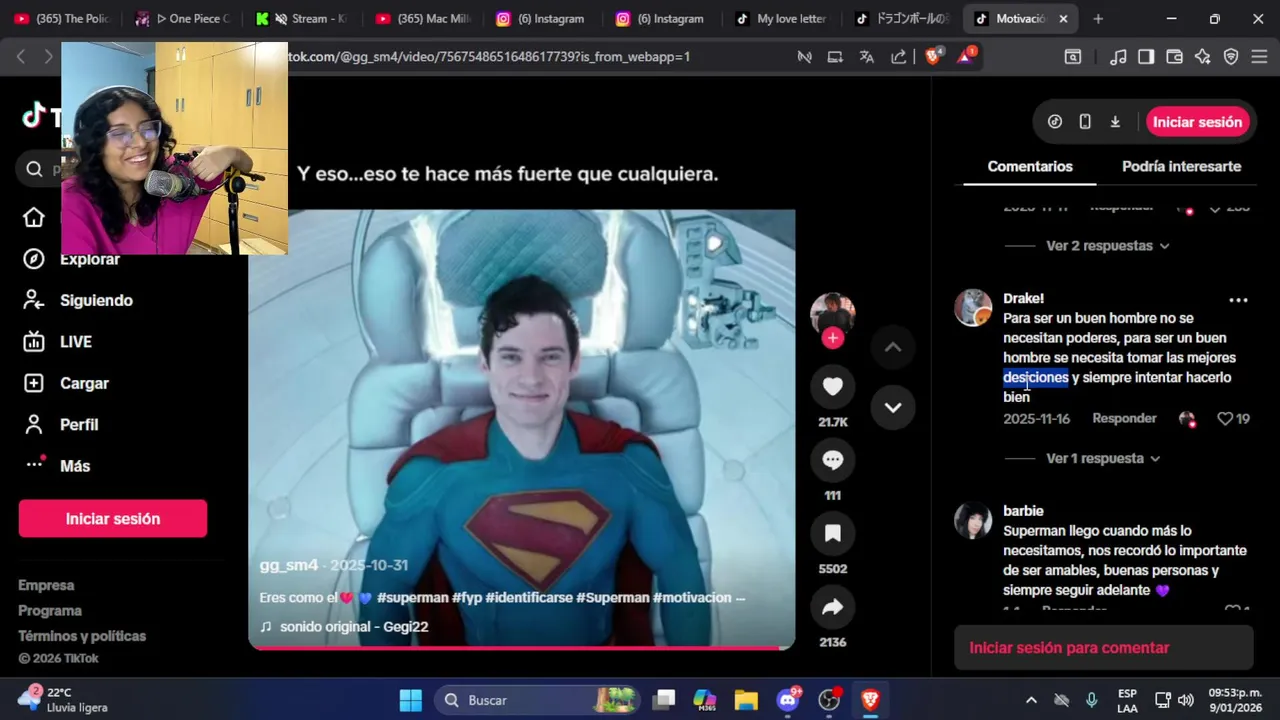Seek using the red video progress bar

(521, 648)
